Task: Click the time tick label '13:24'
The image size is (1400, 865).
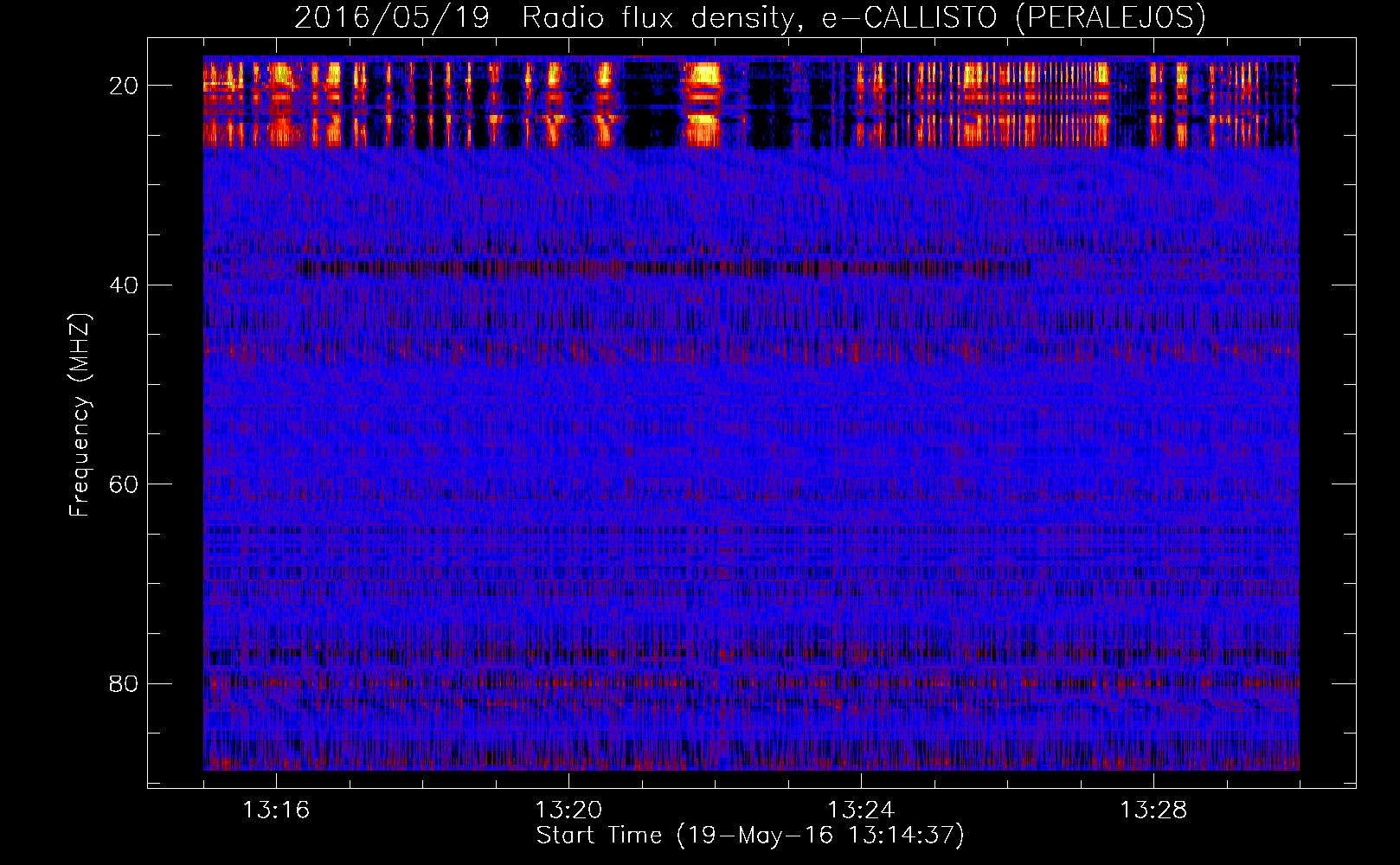Action: pos(861,811)
